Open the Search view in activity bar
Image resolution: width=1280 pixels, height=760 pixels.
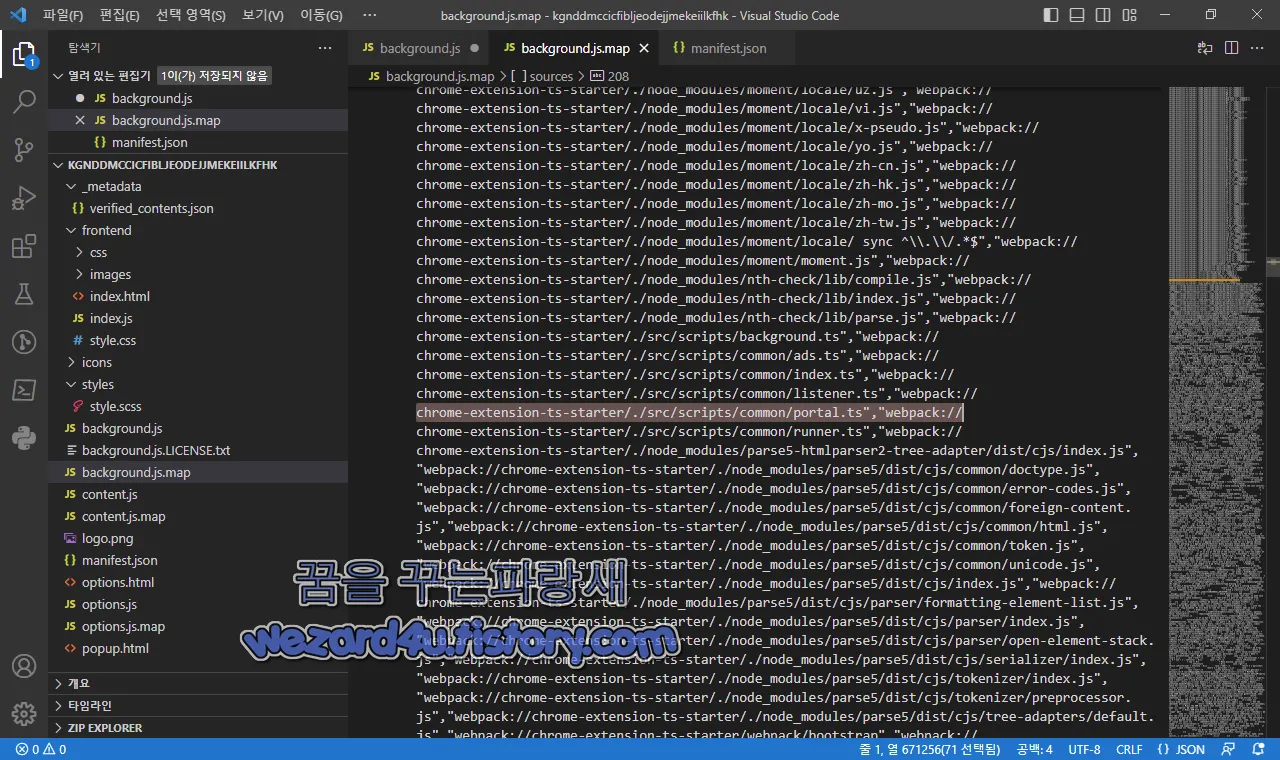(x=24, y=102)
